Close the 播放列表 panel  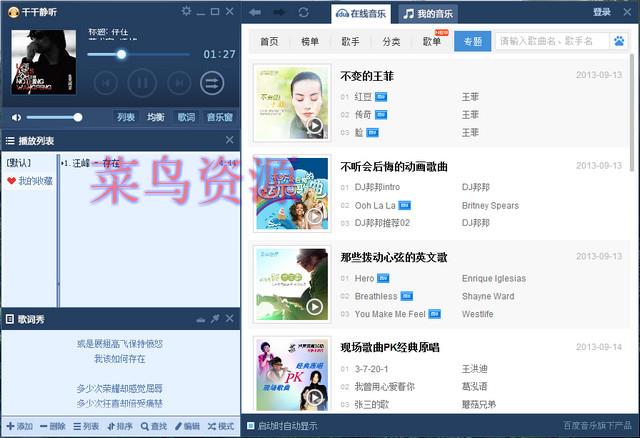coord(230,140)
